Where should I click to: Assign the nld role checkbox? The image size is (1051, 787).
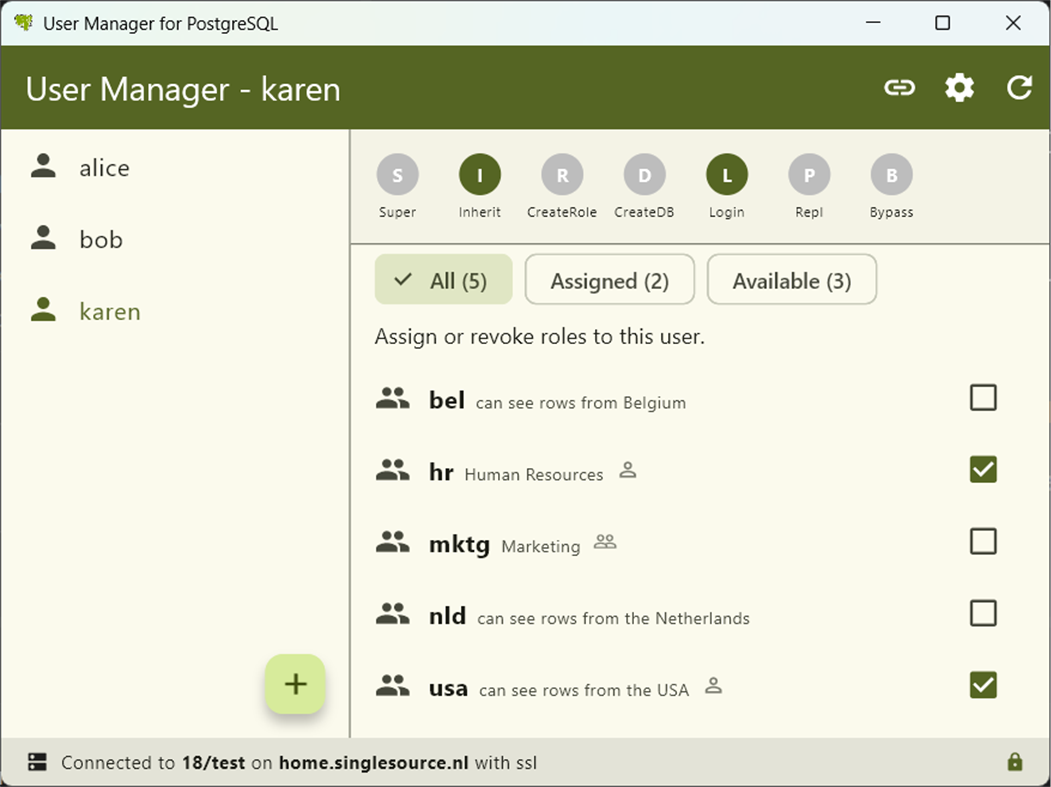click(x=983, y=613)
